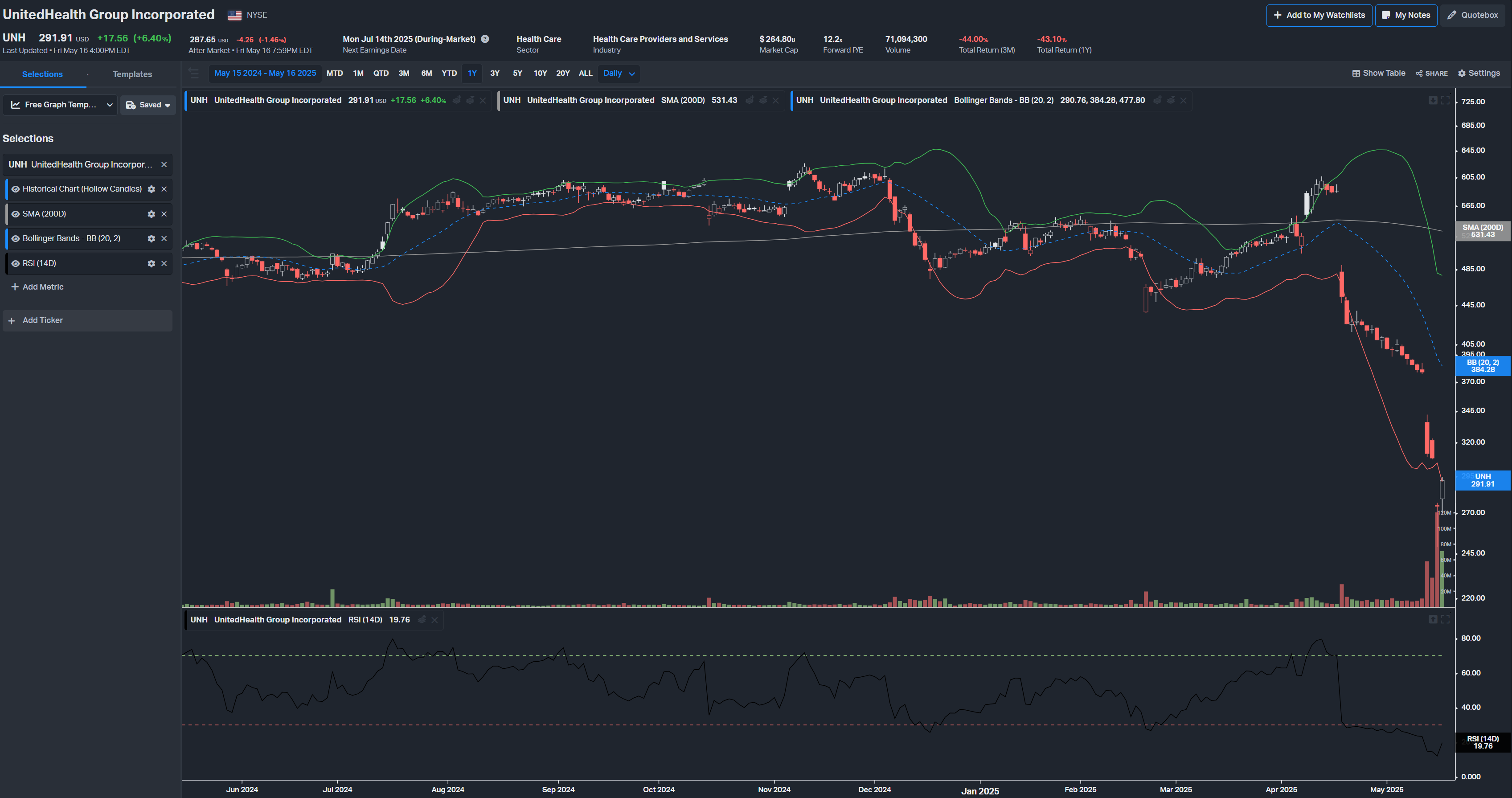
Task: Toggle visibility eye for Bollinger Bands
Action: [16, 239]
